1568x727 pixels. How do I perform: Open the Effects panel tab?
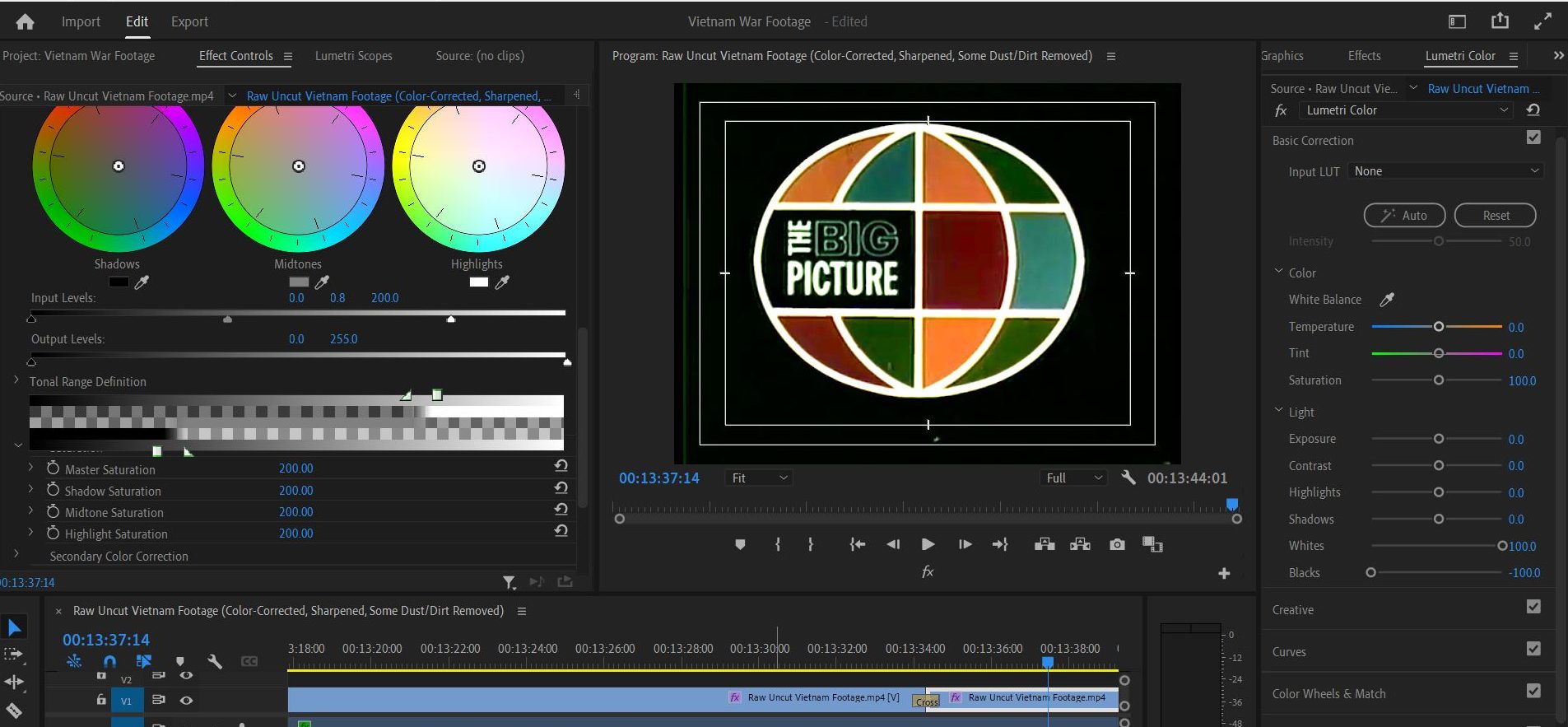[1364, 56]
